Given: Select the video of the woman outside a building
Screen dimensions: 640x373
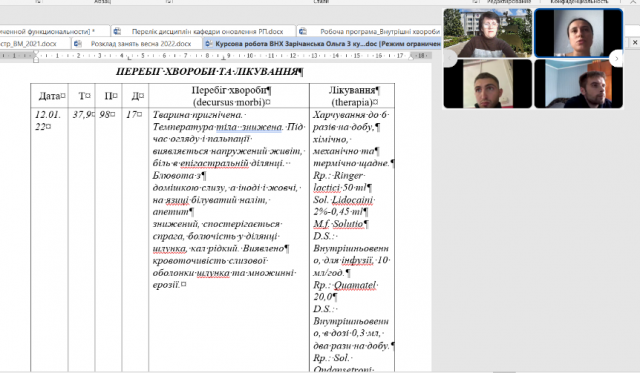Looking at the screenshot, I should tap(488, 33).
